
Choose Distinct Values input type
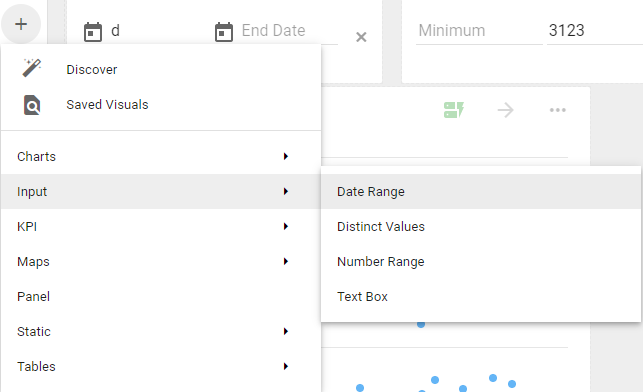(x=481, y=226)
